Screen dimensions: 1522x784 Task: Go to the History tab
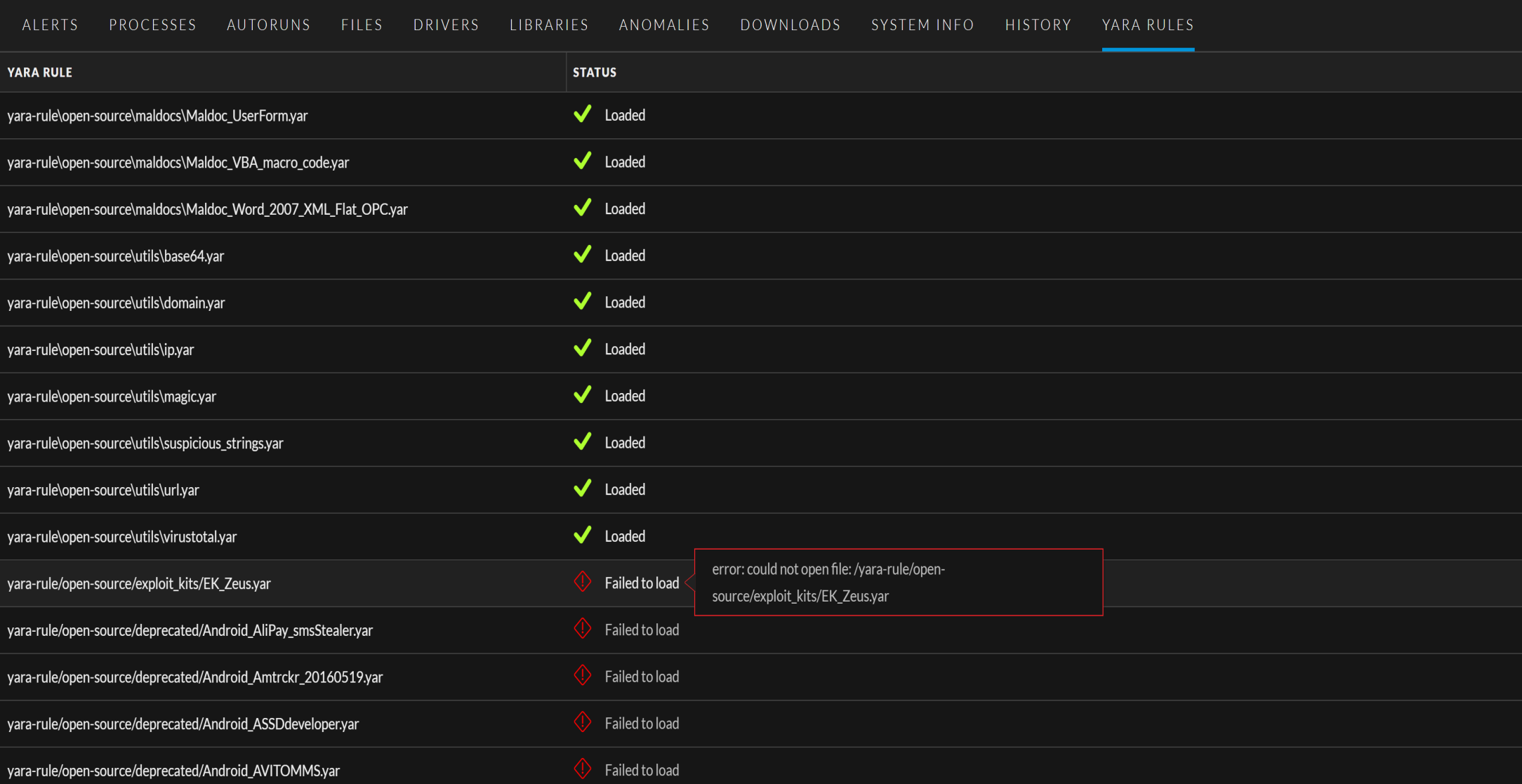(x=1038, y=25)
